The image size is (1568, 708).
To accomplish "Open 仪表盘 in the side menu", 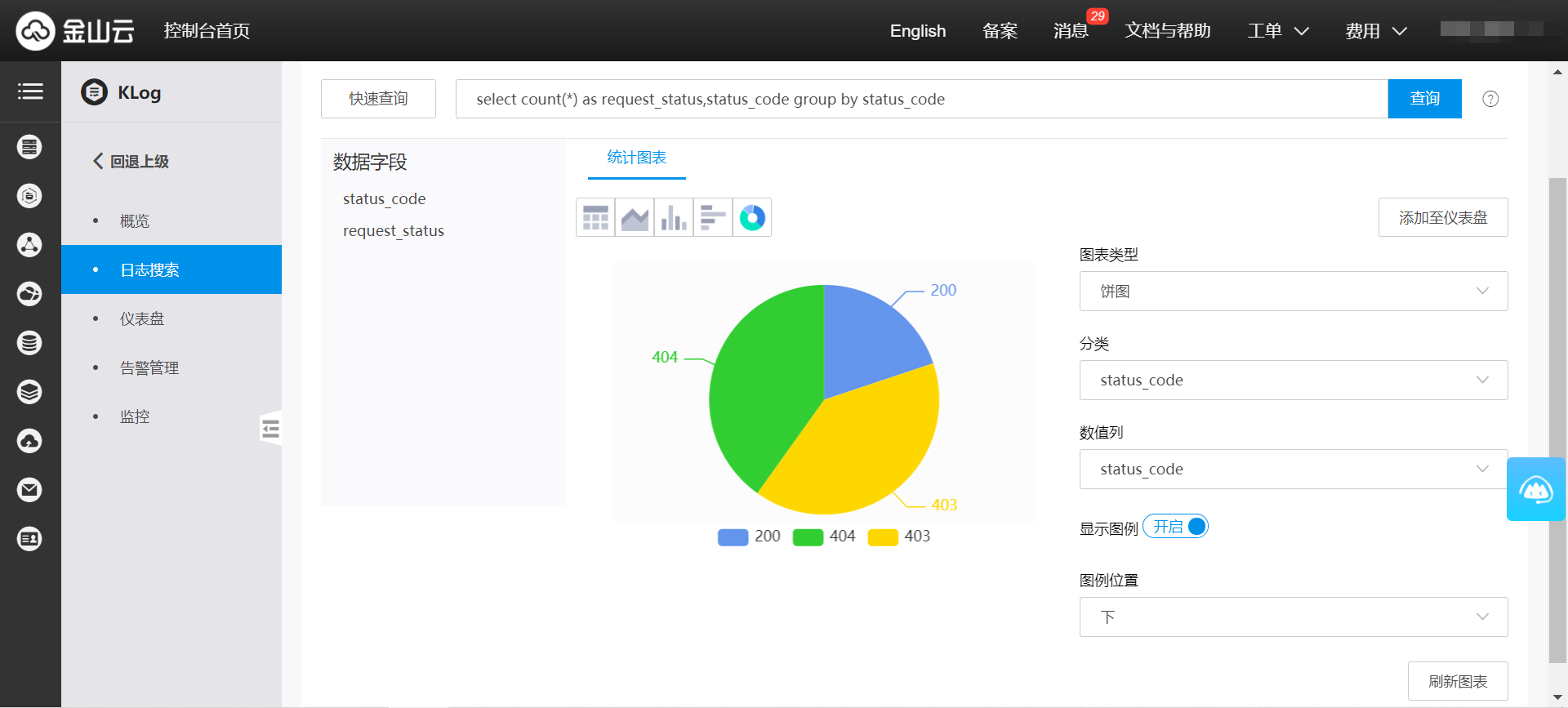I will [142, 319].
